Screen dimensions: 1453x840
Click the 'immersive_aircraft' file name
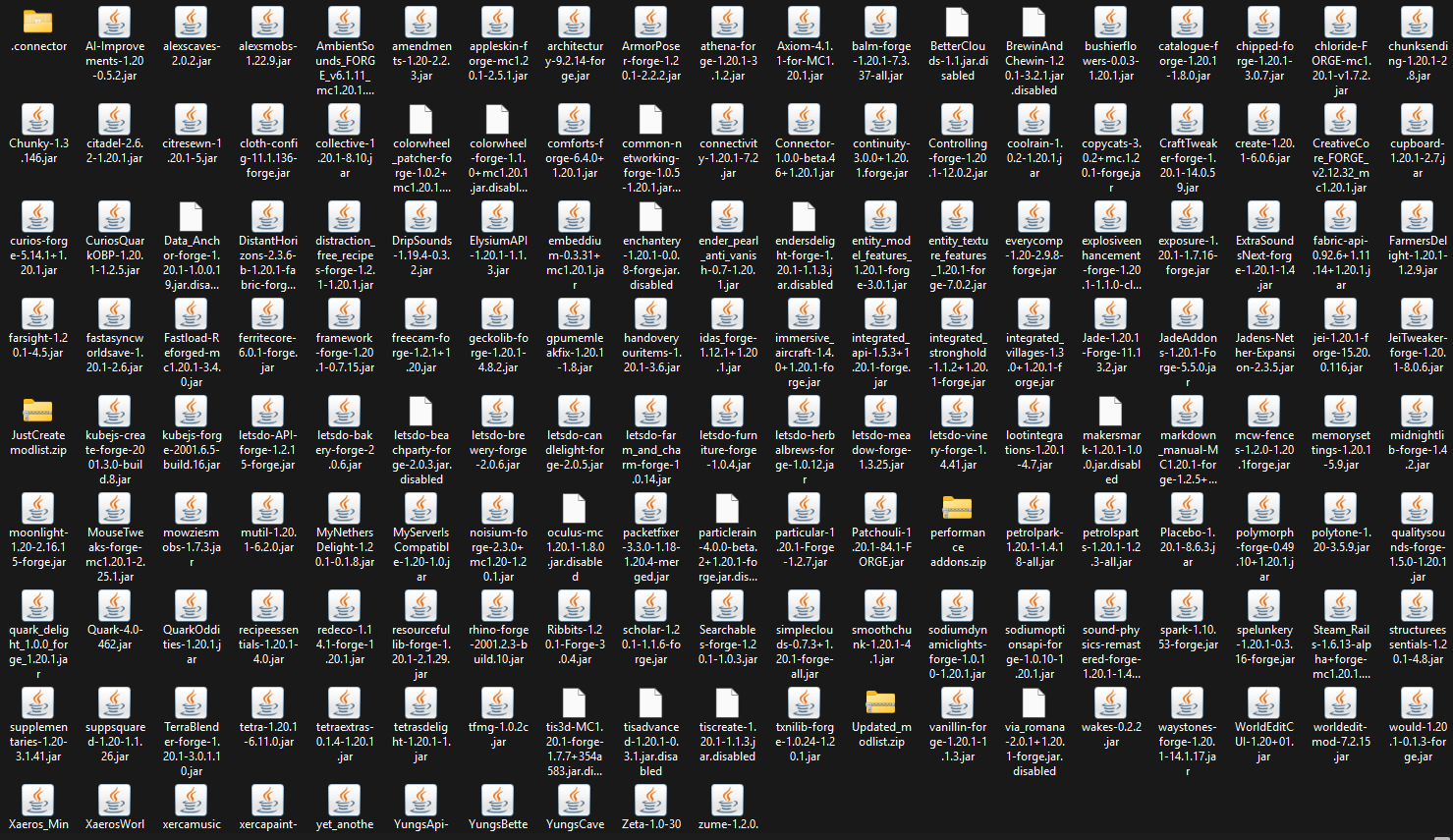point(804,360)
